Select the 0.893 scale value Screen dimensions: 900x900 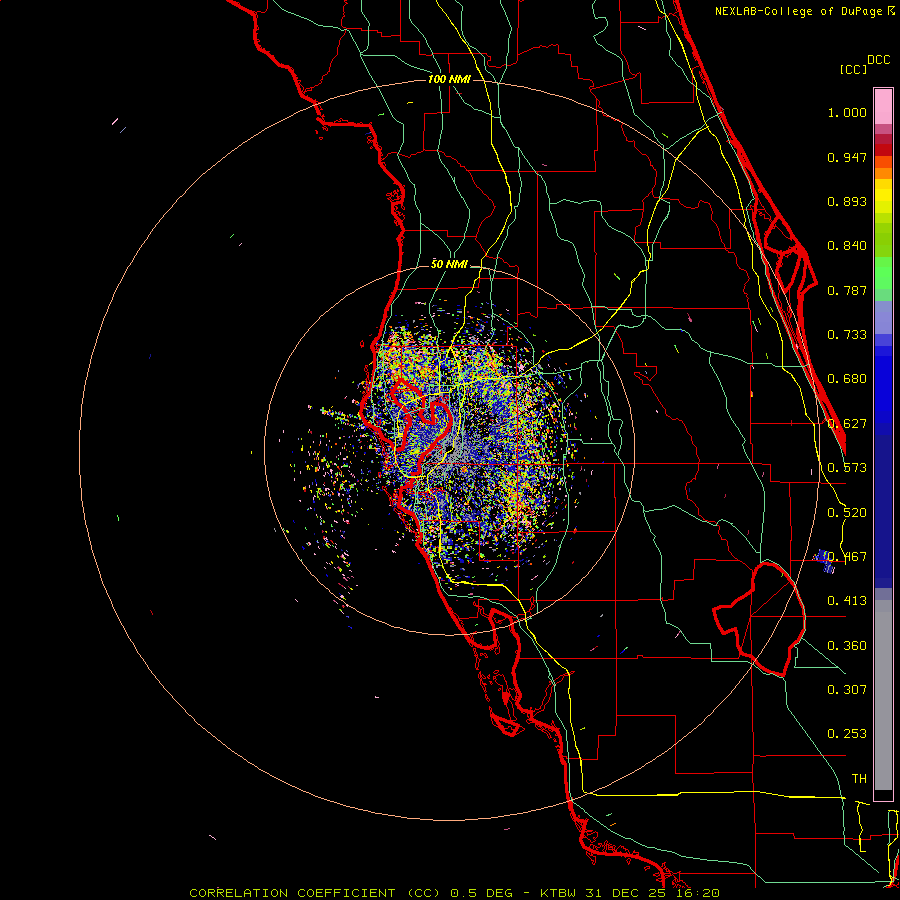pyautogui.click(x=847, y=201)
